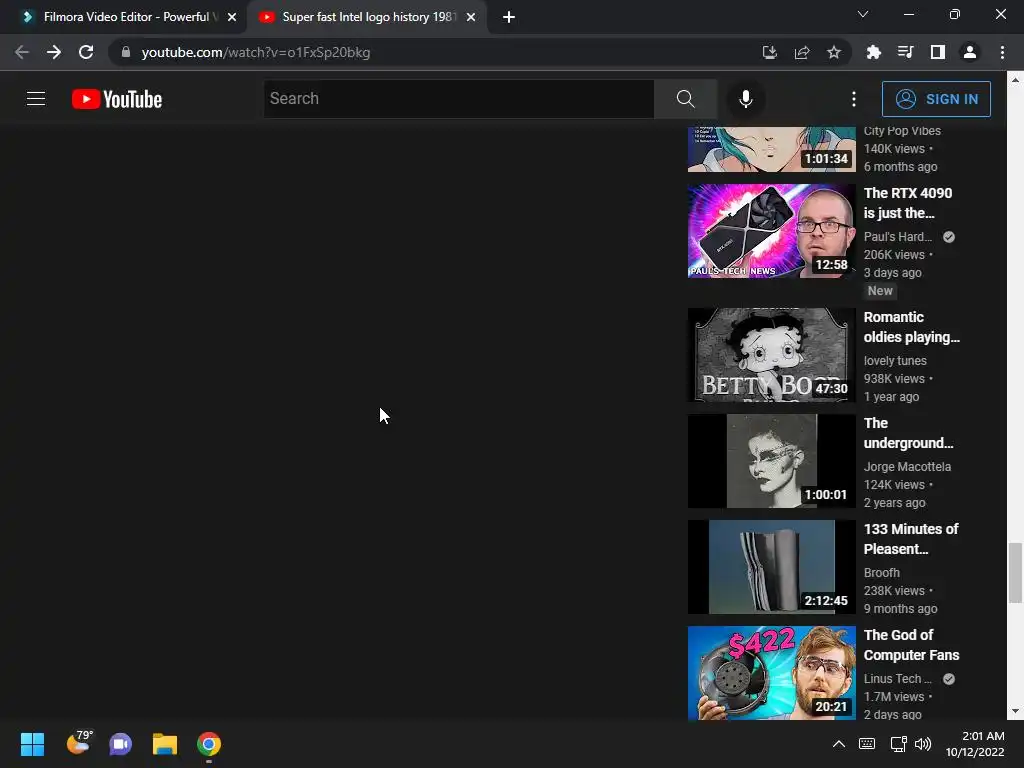Close the Intel logo history tab
The width and height of the screenshot is (1024, 768).
[471, 17]
